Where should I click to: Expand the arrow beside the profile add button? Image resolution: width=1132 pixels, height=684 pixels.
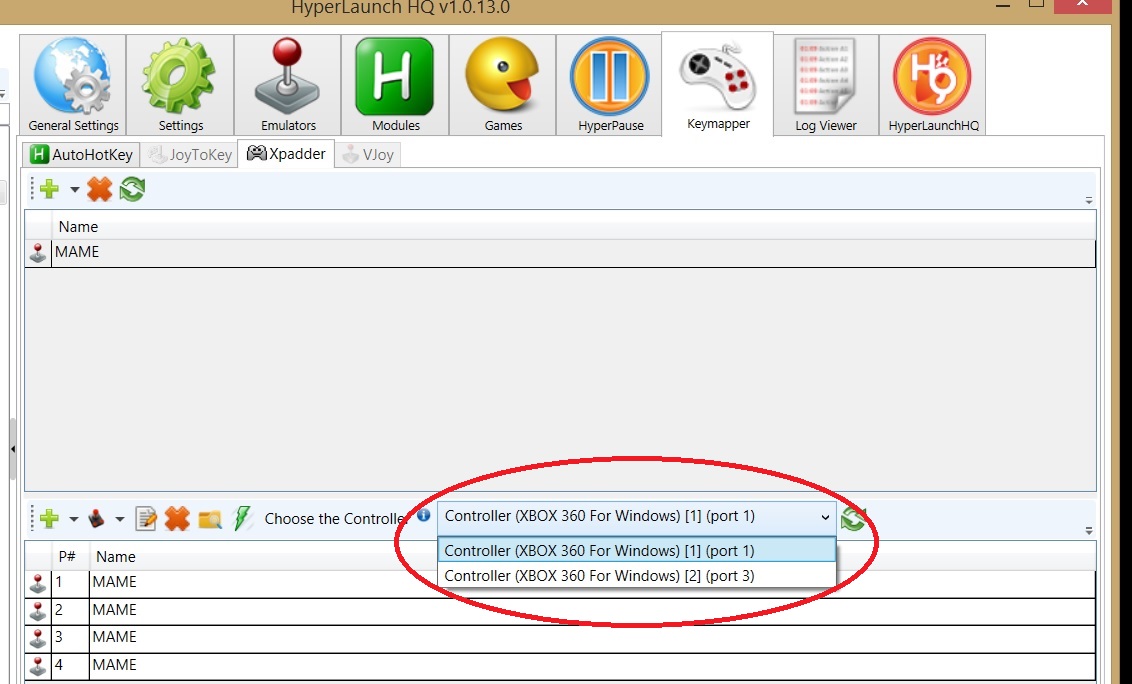pyautogui.click(x=73, y=519)
